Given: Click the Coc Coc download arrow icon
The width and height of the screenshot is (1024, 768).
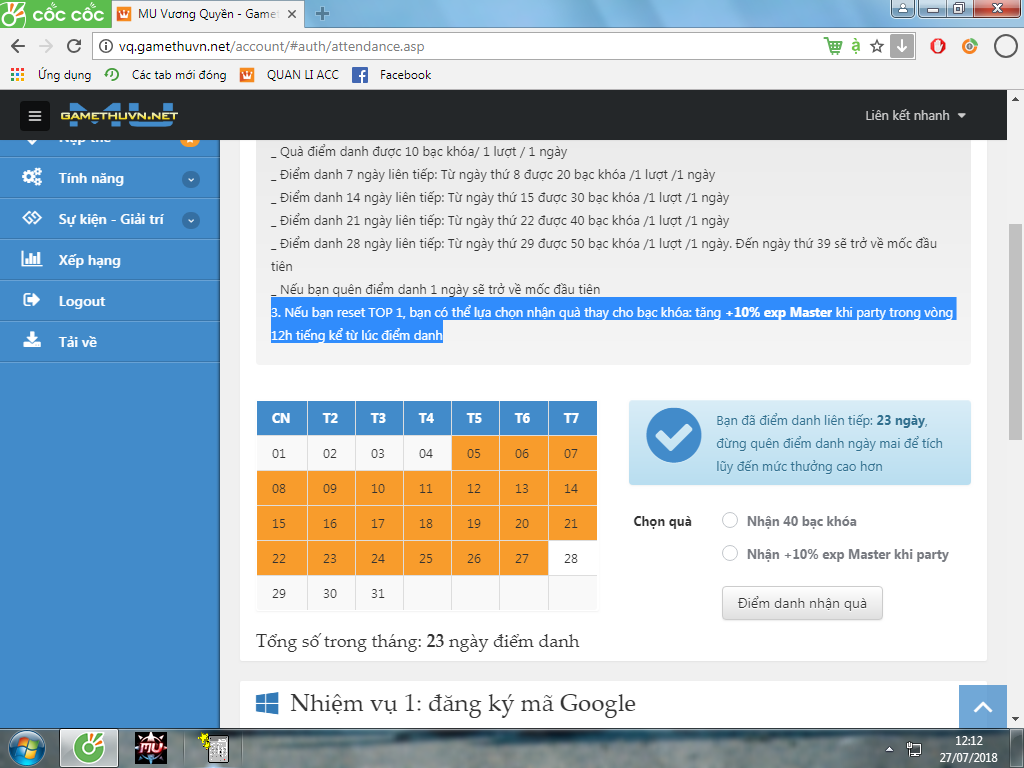Looking at the screenshot, I should coord(902,46).
